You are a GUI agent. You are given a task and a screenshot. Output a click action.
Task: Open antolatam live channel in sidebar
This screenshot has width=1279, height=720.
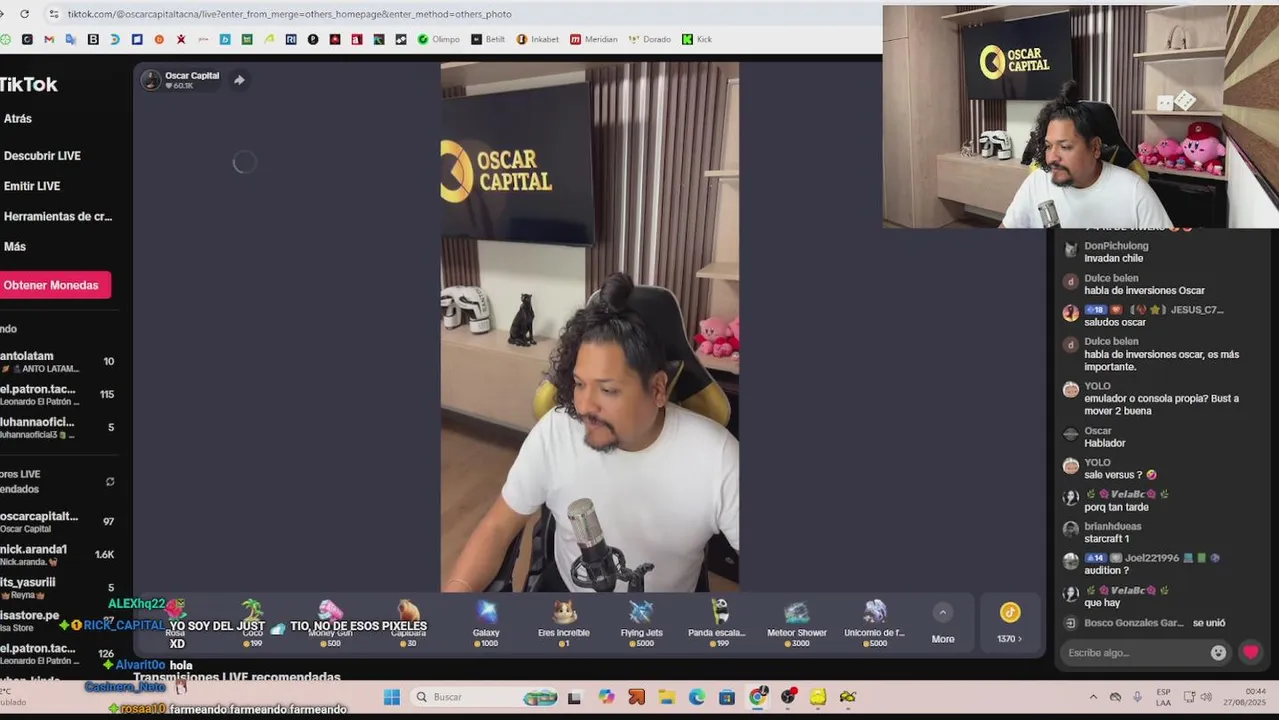(x=57, y=361)
